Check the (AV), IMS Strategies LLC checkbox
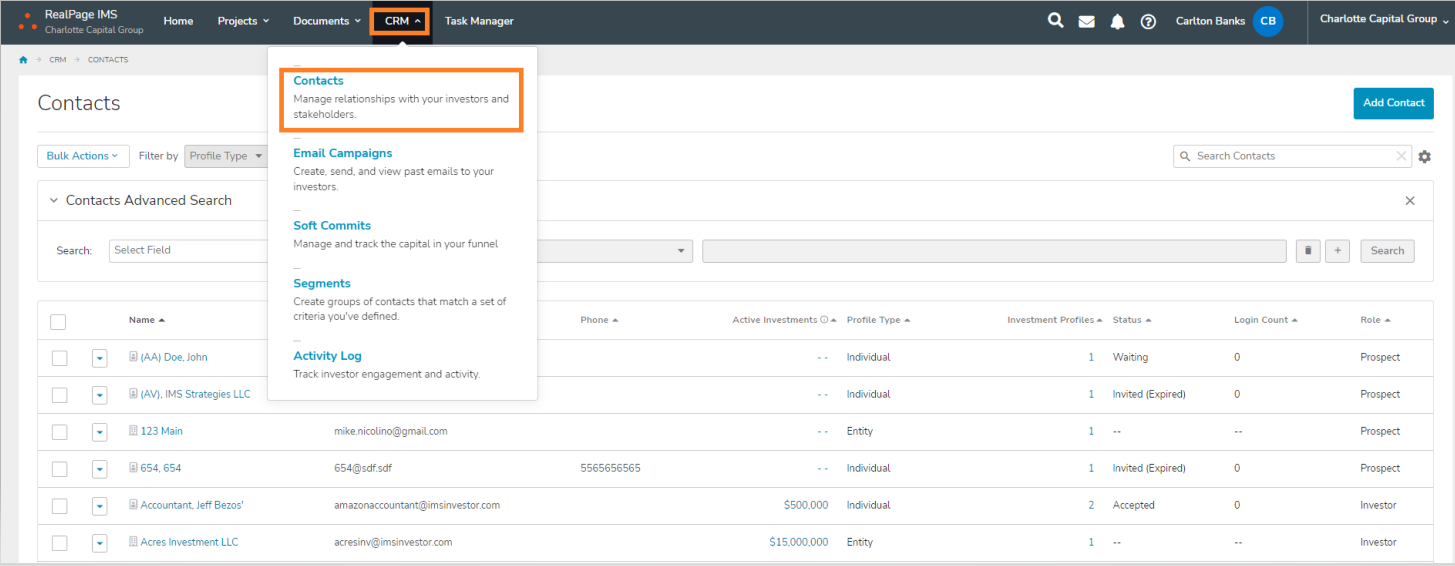The height and width of the screenshot is (566, 1455). (59, 395)
